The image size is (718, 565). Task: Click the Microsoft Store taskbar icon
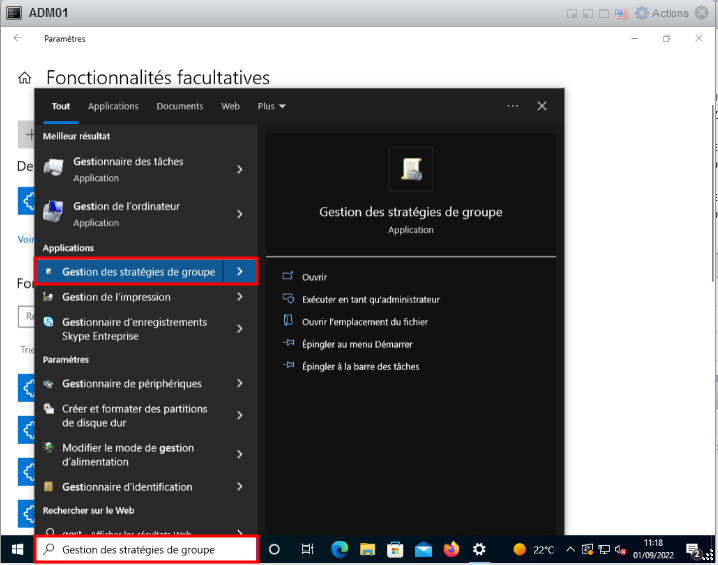[x=395, y=549]
